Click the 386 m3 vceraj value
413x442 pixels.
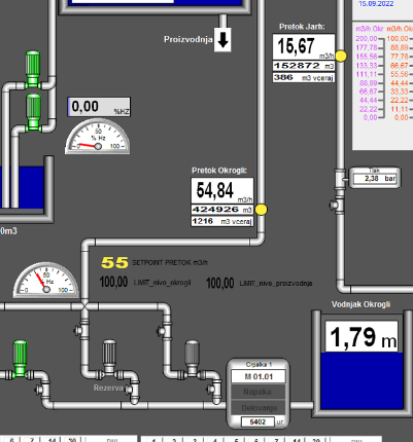click(x=304, y=77)
